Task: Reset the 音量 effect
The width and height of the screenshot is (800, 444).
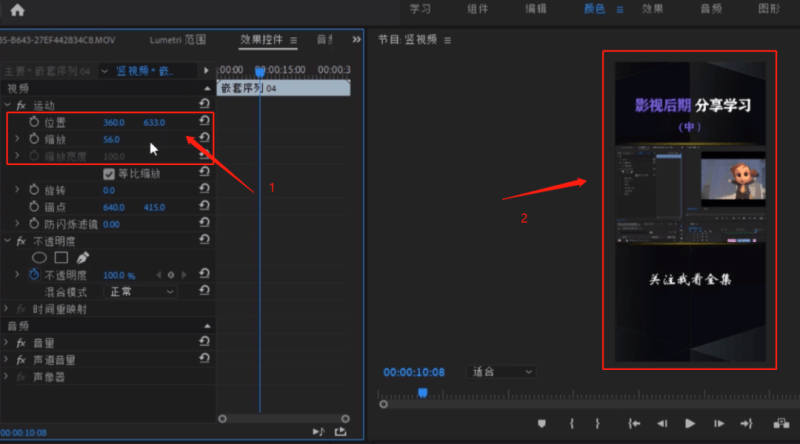Action: (x=205, y=341)
